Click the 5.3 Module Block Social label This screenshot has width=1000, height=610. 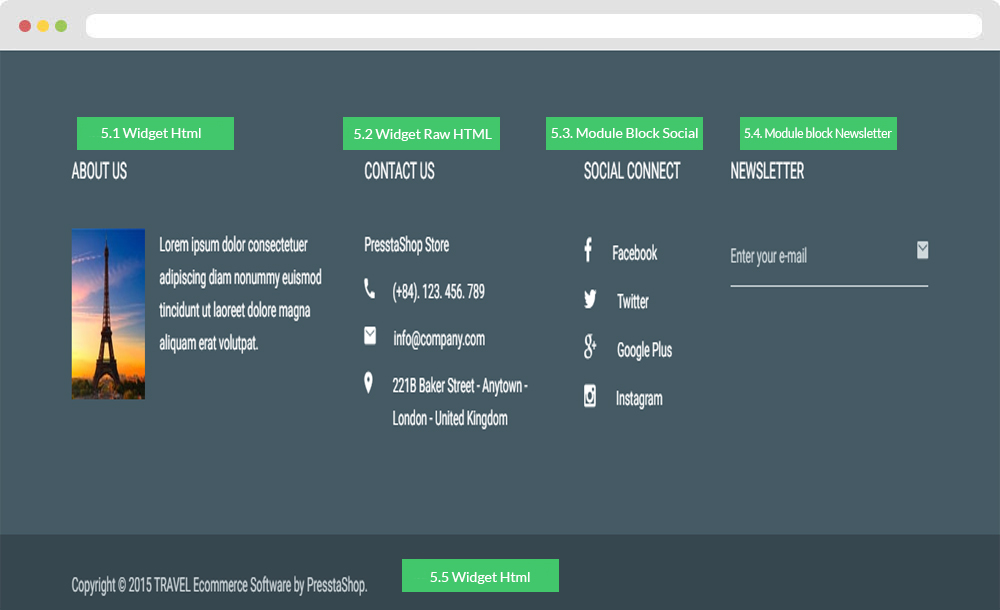tap(624, 134)
